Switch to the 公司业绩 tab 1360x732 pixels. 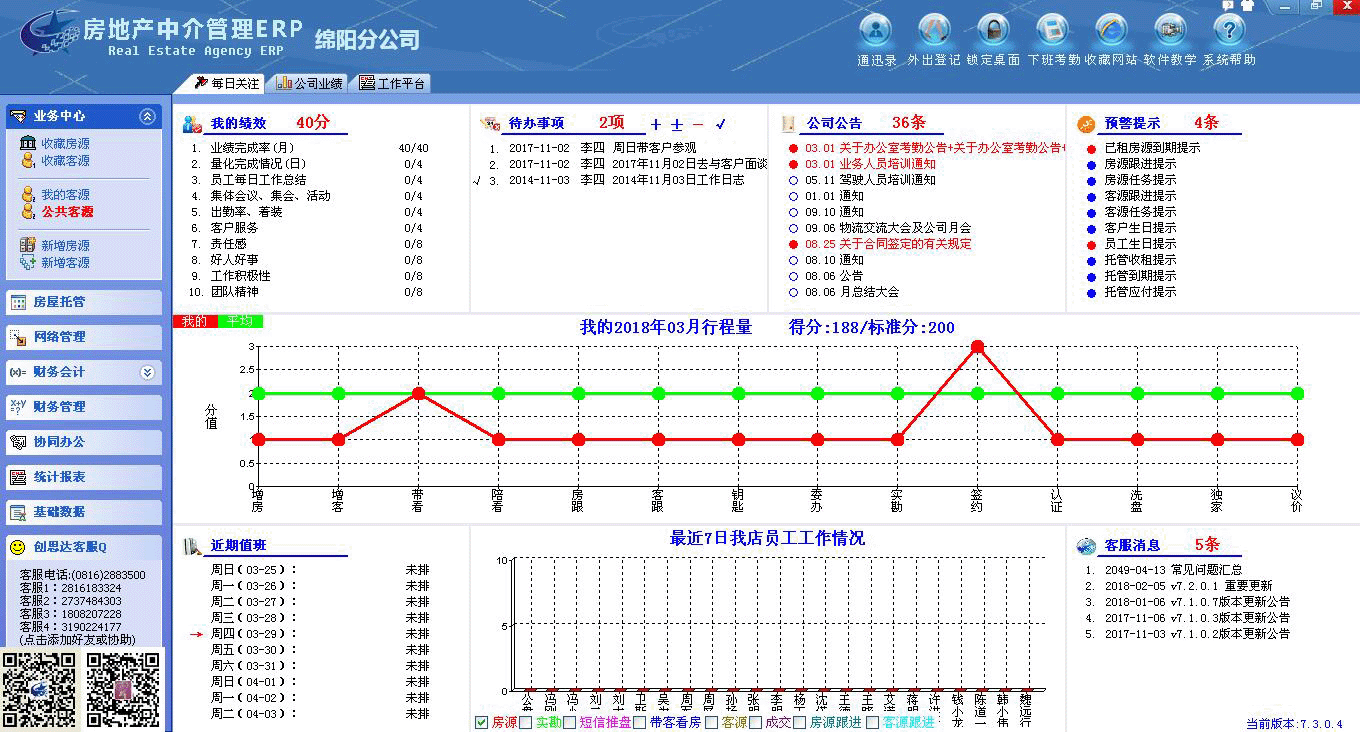(309, 84)
